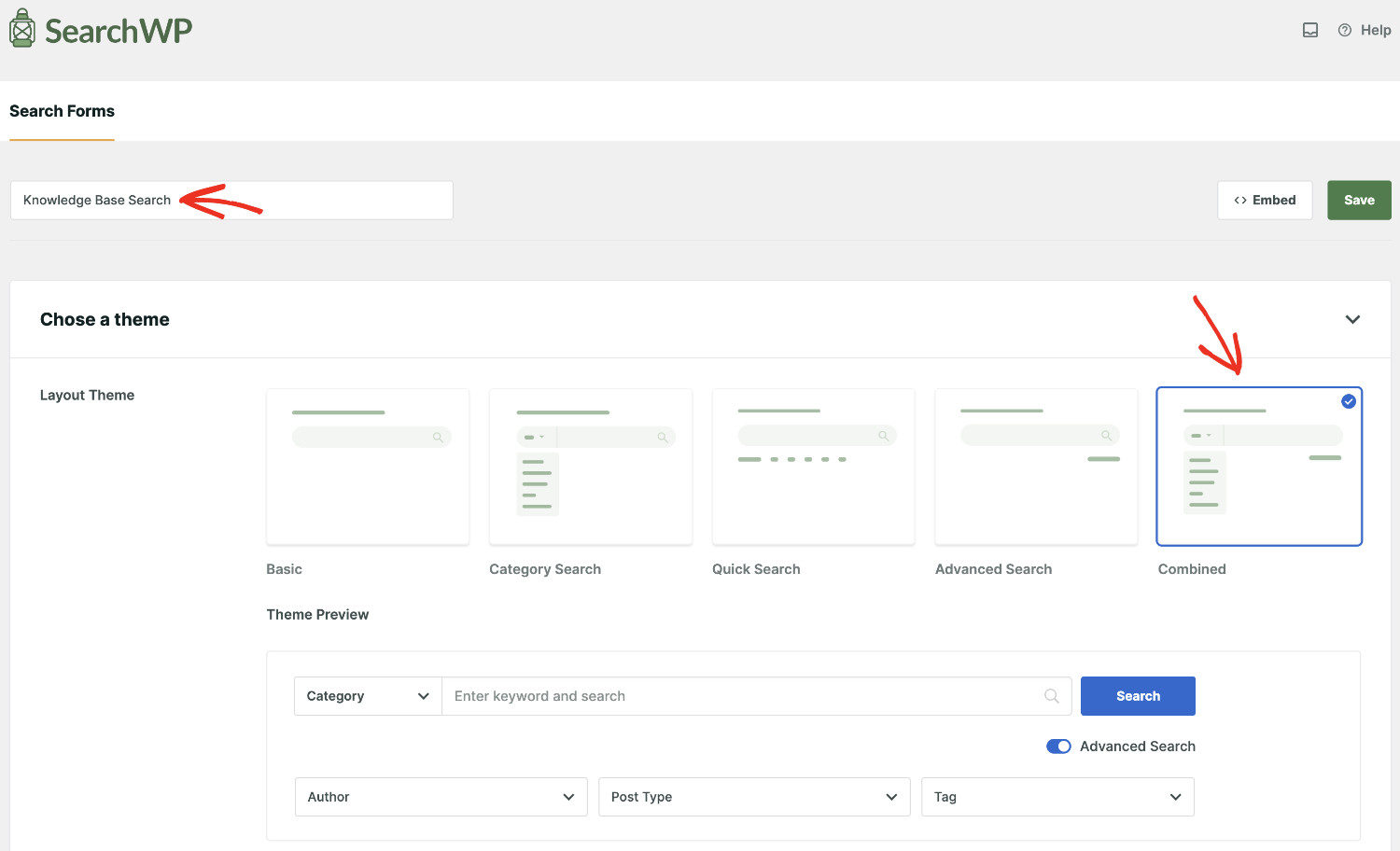Image resolution: width=1400 pixels, height=851 pixels.
Task: Click the Help question mark icon
Action: [x=1345, y=29]
